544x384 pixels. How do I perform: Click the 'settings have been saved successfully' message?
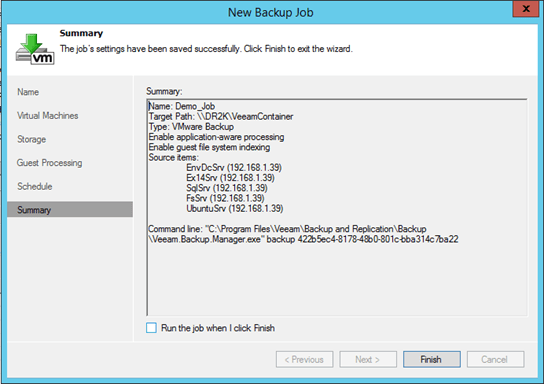(x=206, y=49)
